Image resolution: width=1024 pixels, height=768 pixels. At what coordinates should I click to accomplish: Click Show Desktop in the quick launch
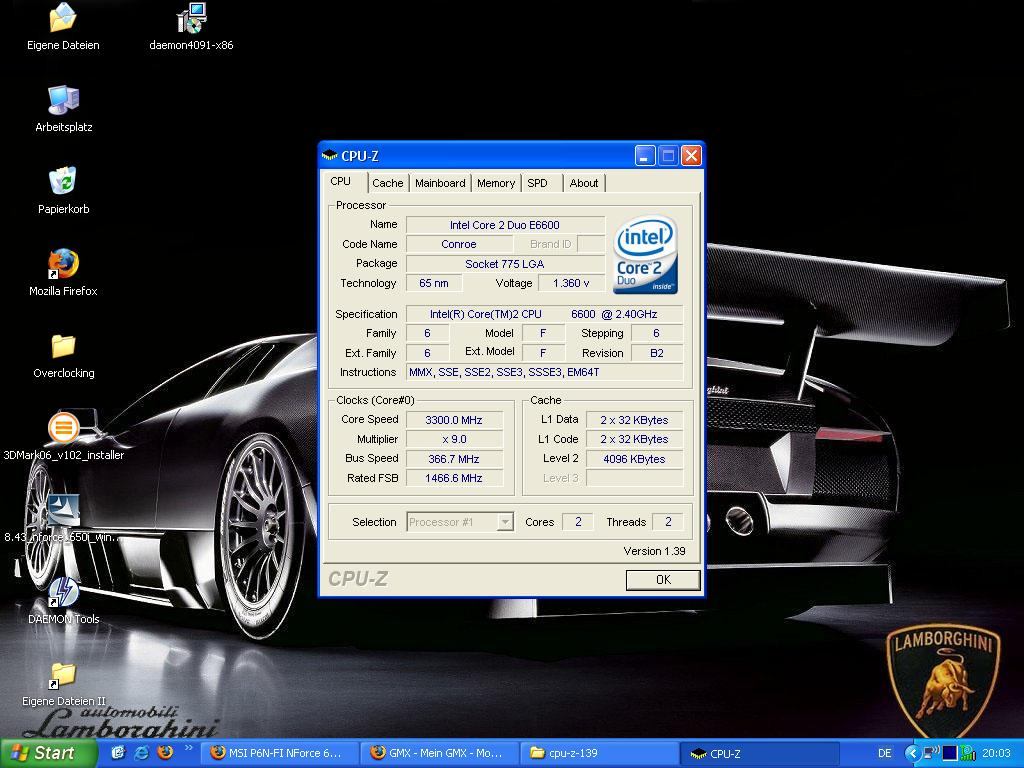[118, 752]
